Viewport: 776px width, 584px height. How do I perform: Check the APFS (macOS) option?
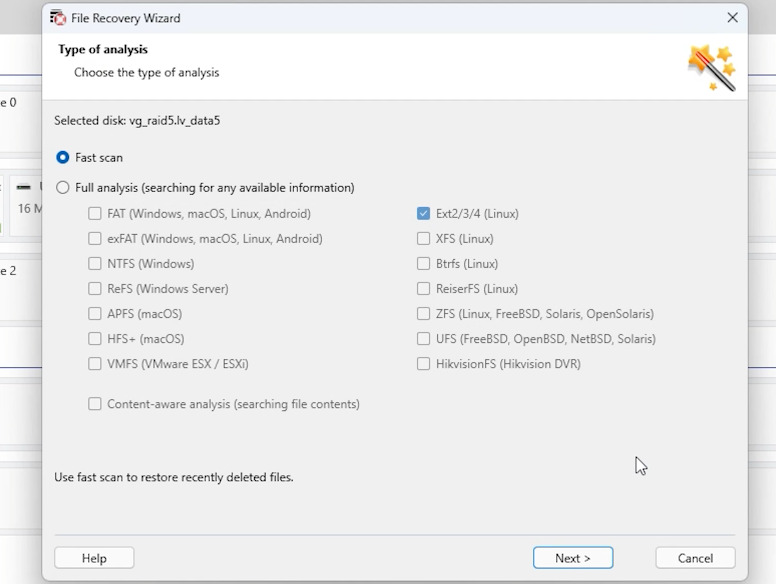coord(95,314)
